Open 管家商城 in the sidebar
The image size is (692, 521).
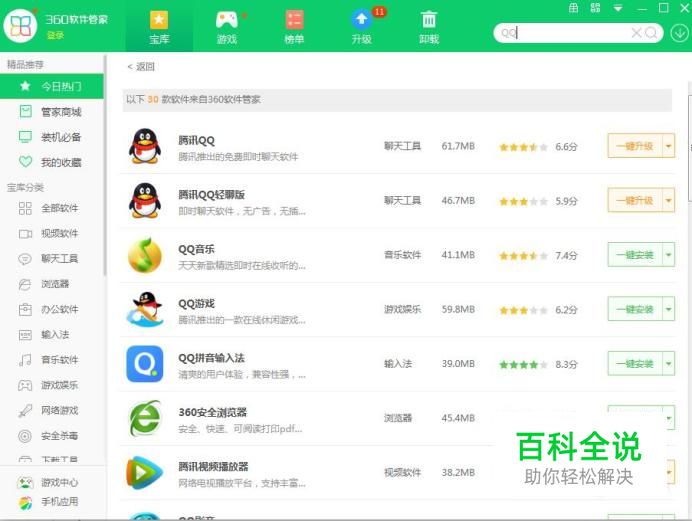52,112
